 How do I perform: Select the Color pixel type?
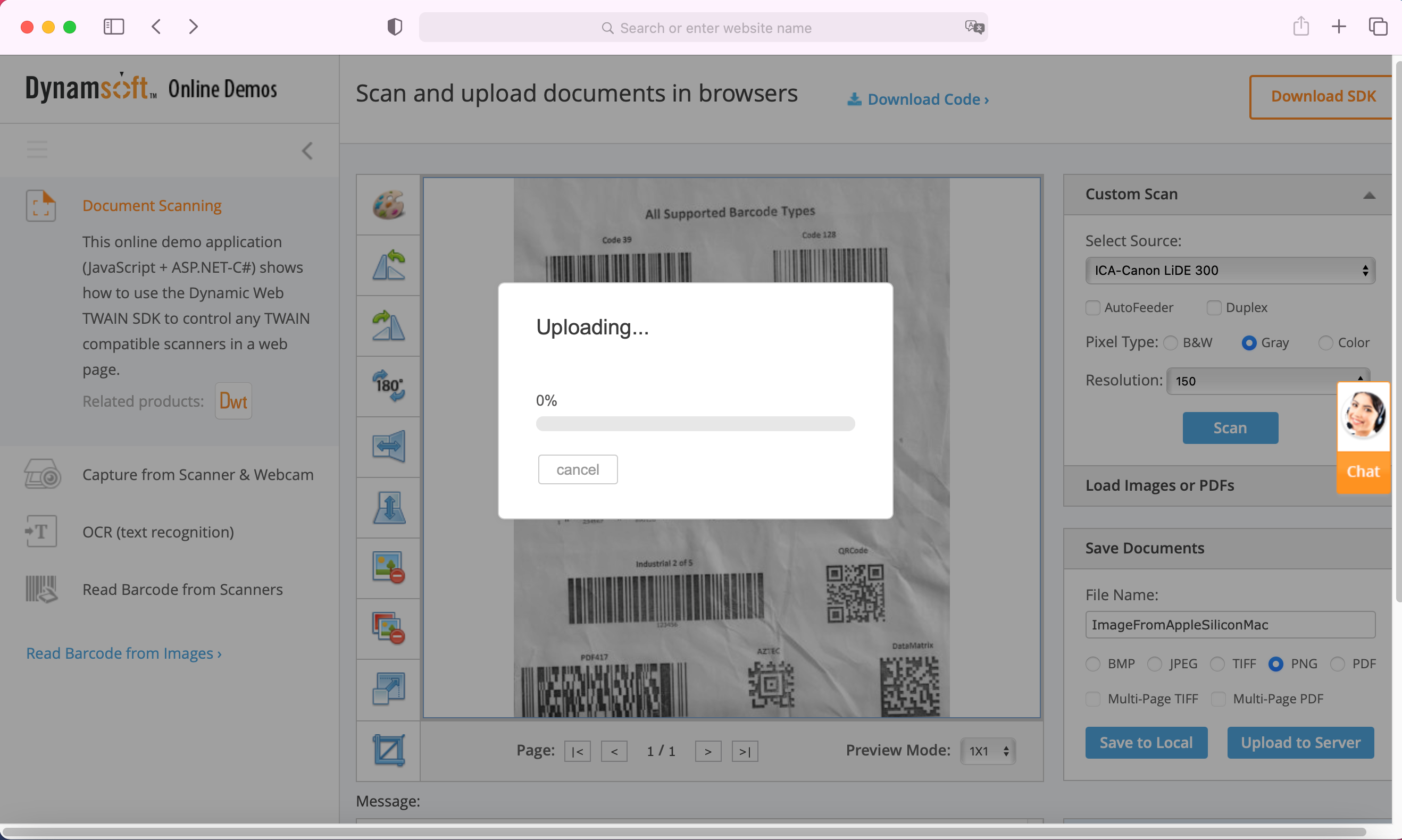point(1325,343)
